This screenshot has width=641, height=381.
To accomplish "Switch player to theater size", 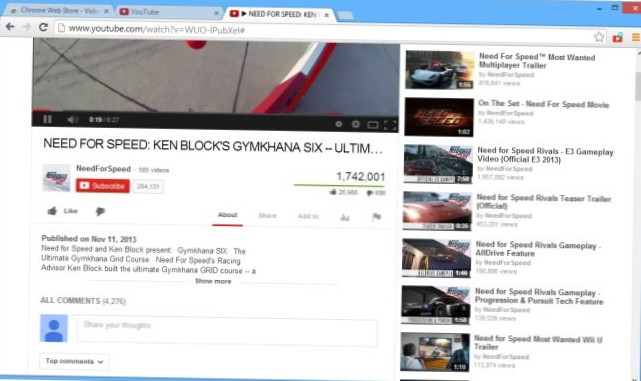I will (373, 125).
